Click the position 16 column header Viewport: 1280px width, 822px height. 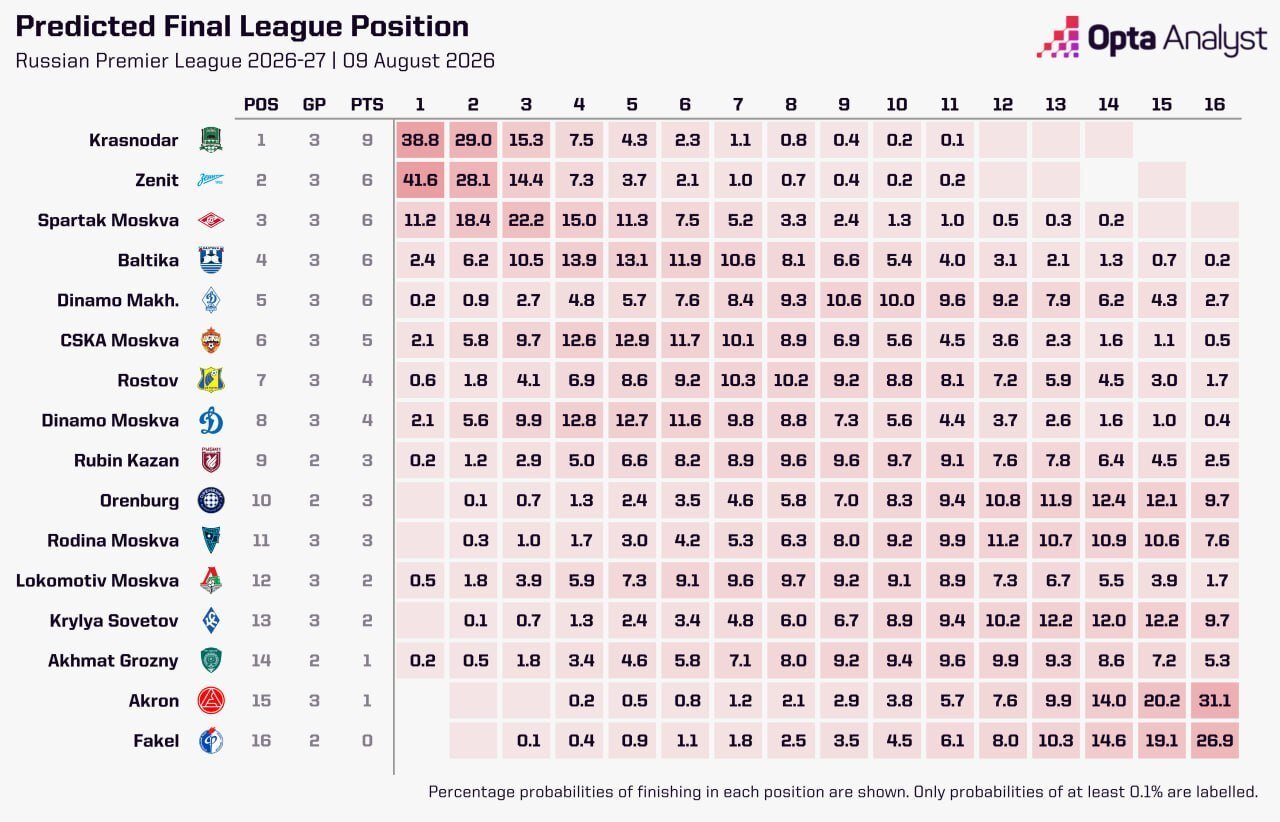click(x=1214, y=104)
